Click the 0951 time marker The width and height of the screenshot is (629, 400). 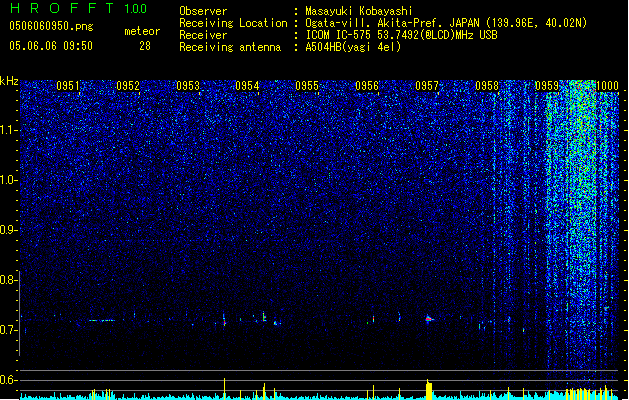68,86
